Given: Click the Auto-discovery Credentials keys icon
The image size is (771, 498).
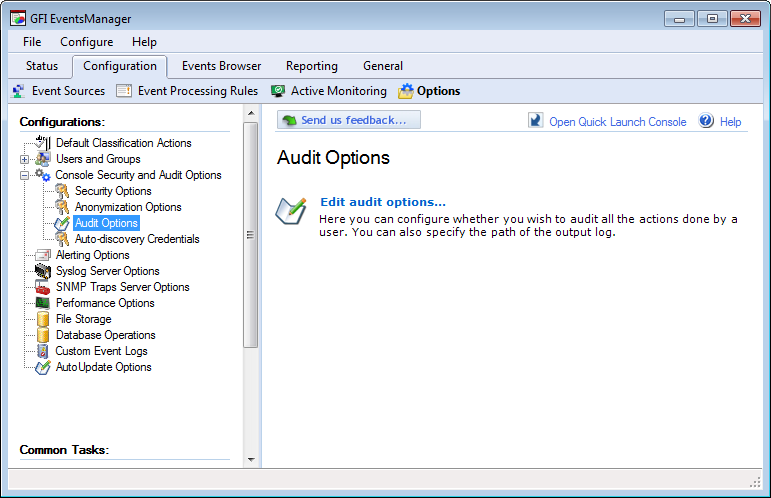Looking at the screenshot, I should [x=62, y=239].
